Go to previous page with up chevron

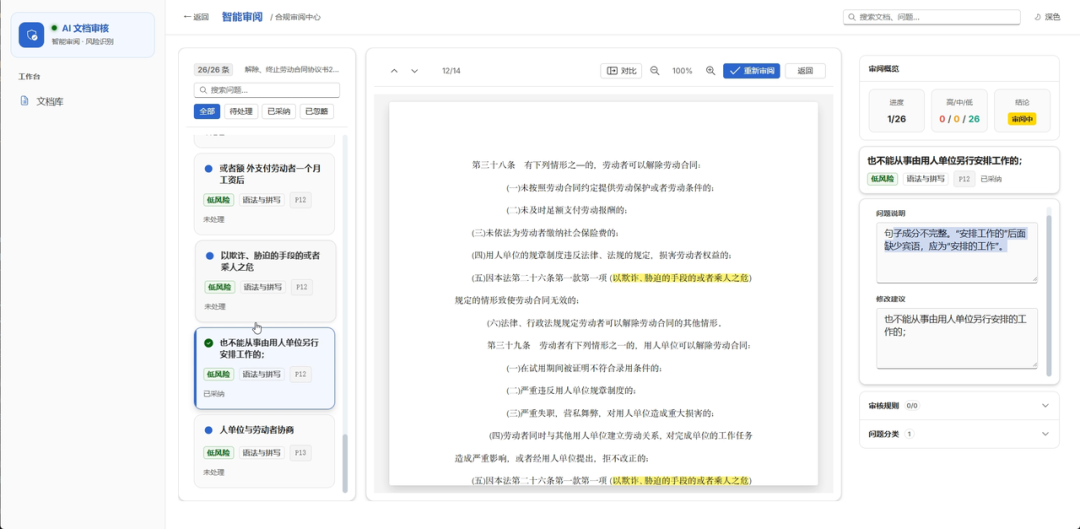(394, 70)
